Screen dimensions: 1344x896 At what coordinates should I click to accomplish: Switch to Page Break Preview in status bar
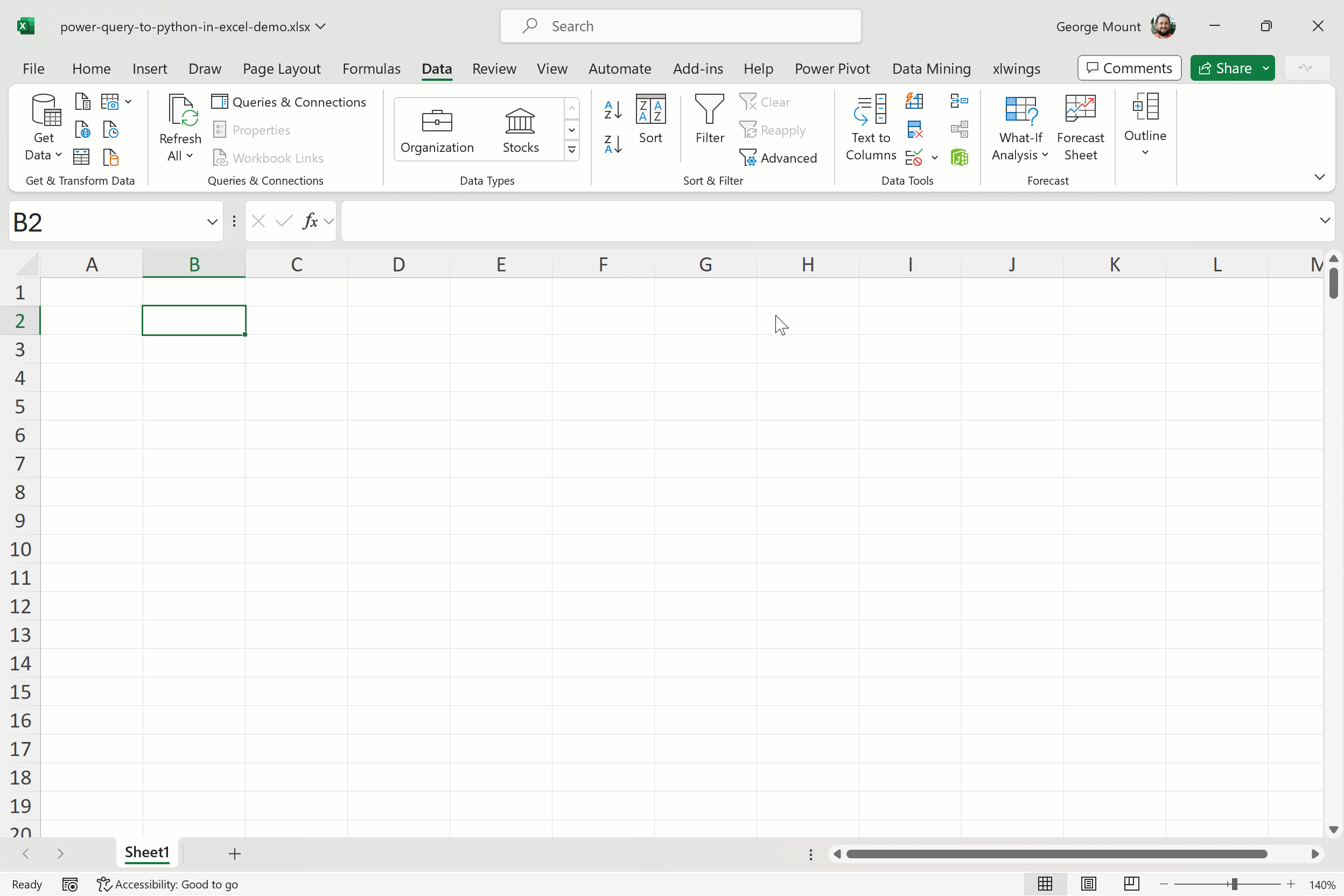click(x=1131, y=884)
